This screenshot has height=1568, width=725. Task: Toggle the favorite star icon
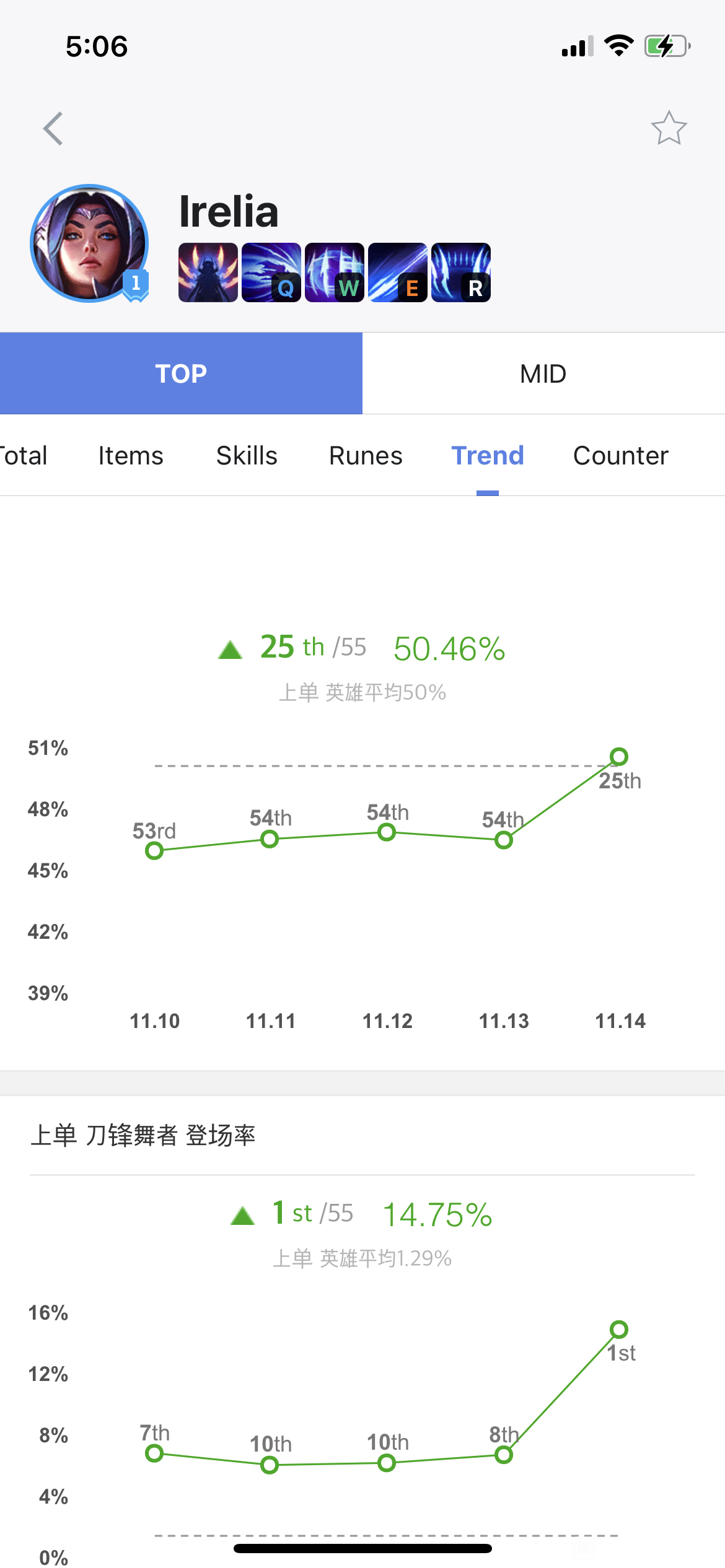coord(669,128)
